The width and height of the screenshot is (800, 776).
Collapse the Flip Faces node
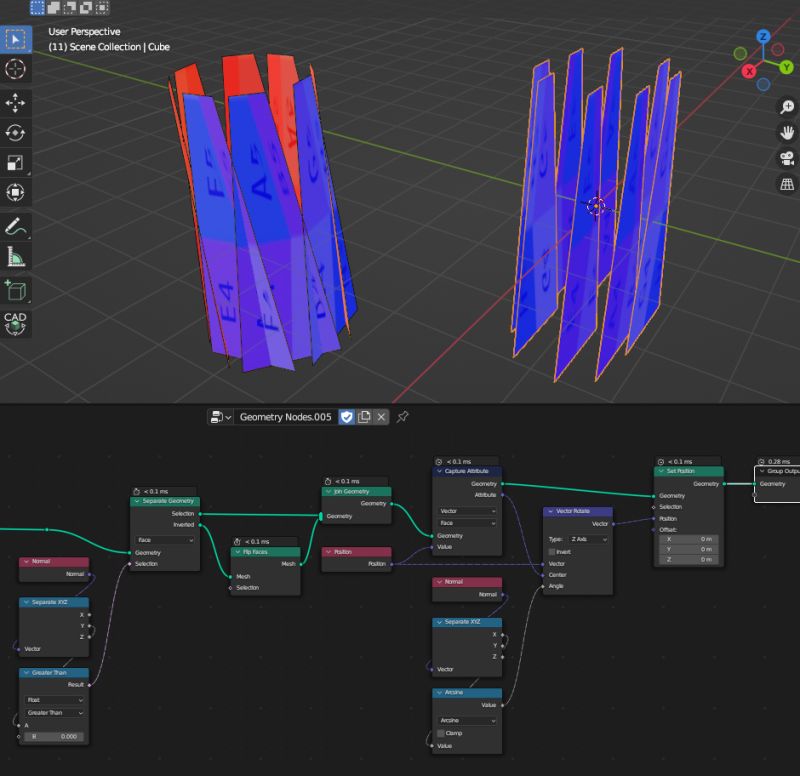pos(238,552)
